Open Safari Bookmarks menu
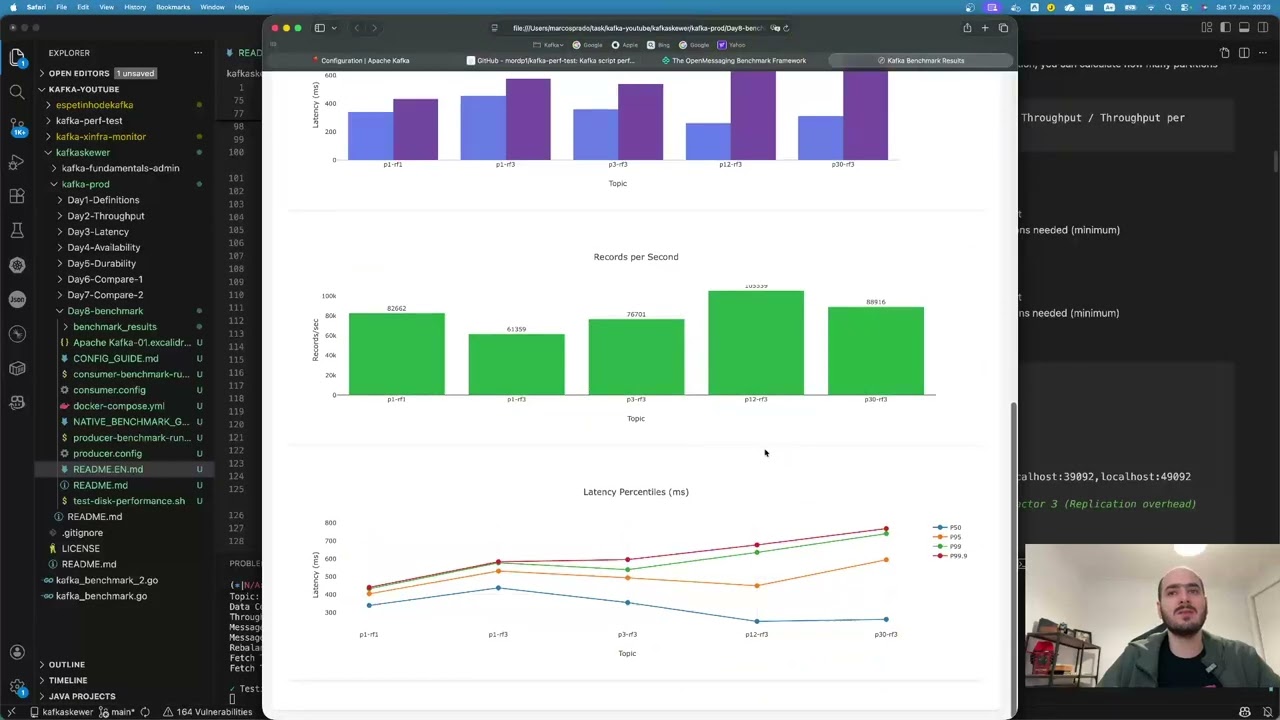 point(173,7)
